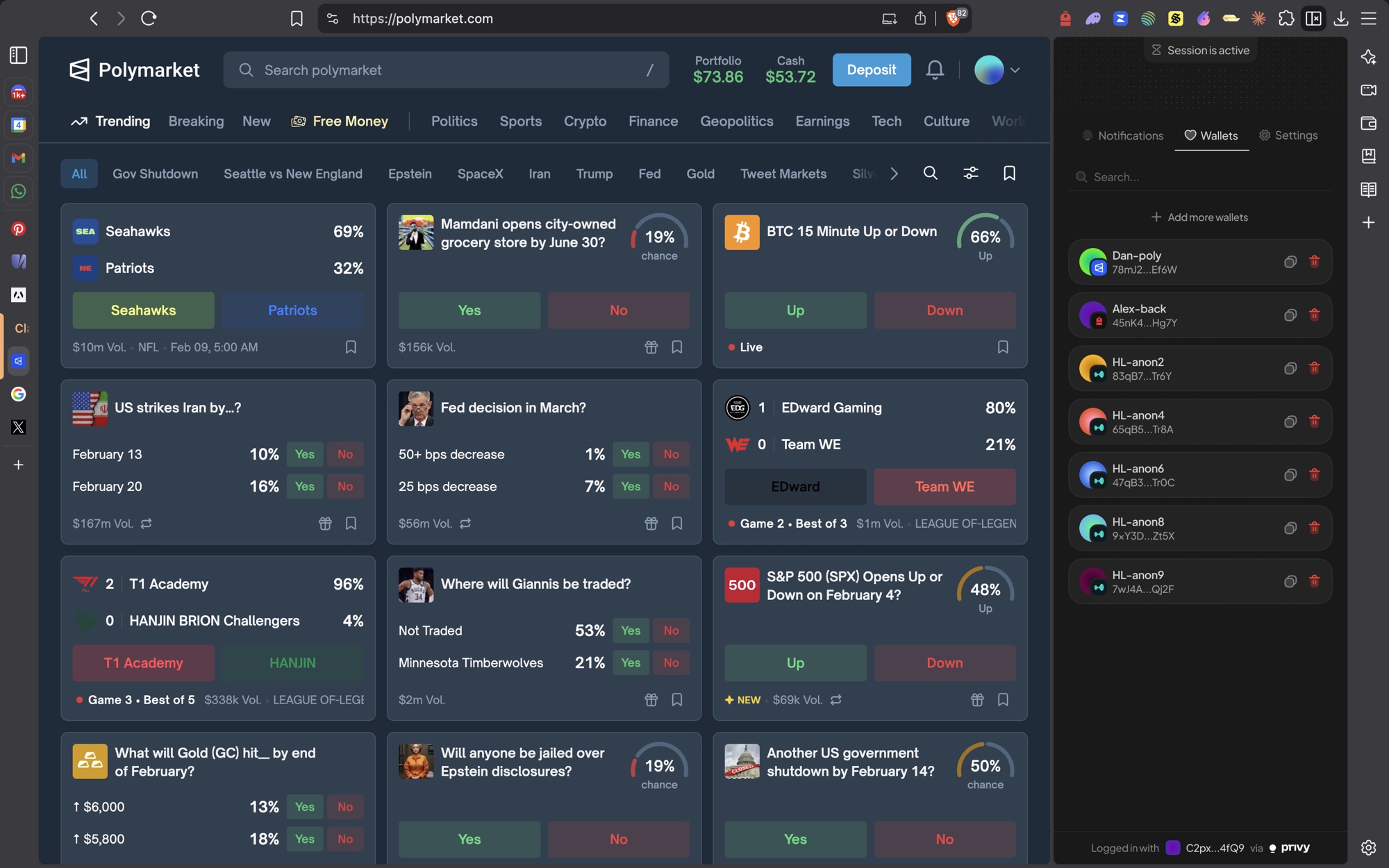Click the Deposit button
Image resolution: width=1389 pixels, height=868 pixels.
tap(872, 69)
